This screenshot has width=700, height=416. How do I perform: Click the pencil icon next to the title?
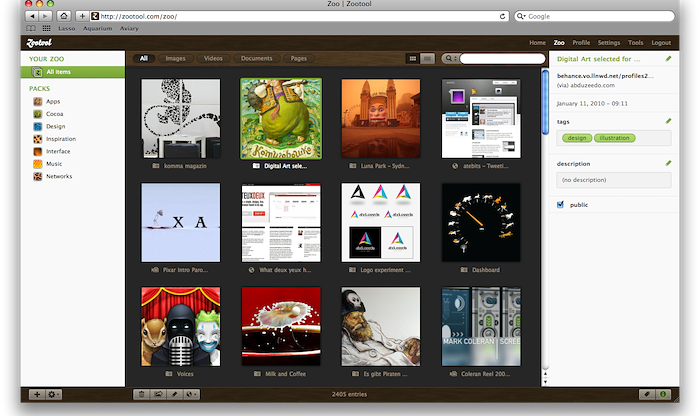(668, 59)
